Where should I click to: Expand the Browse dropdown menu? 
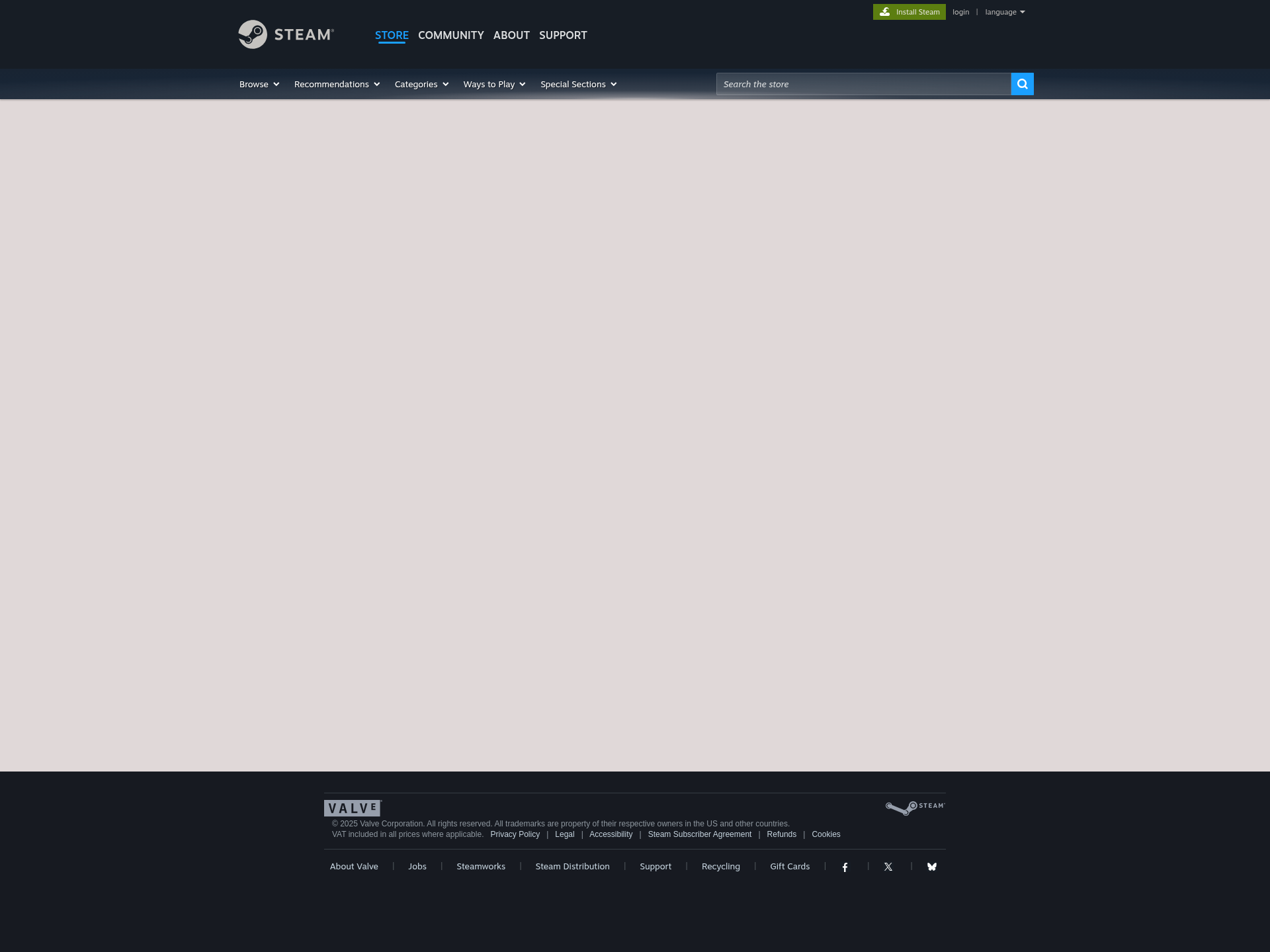pos(259,84)
